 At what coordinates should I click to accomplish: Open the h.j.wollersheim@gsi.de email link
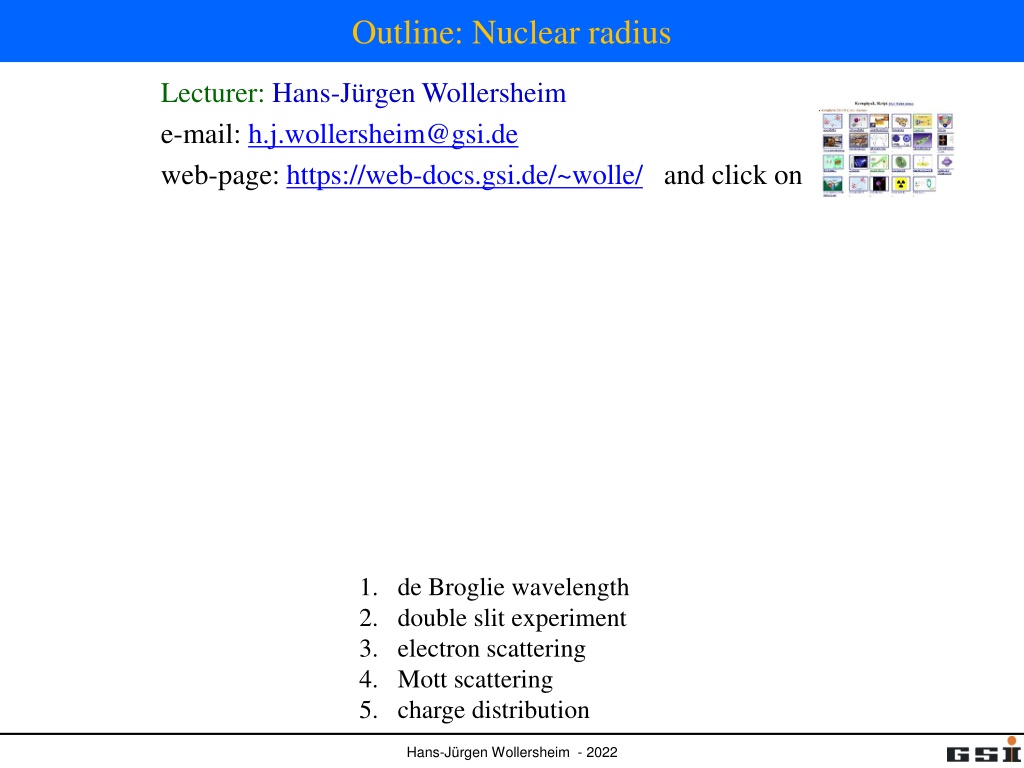(383, 134)
